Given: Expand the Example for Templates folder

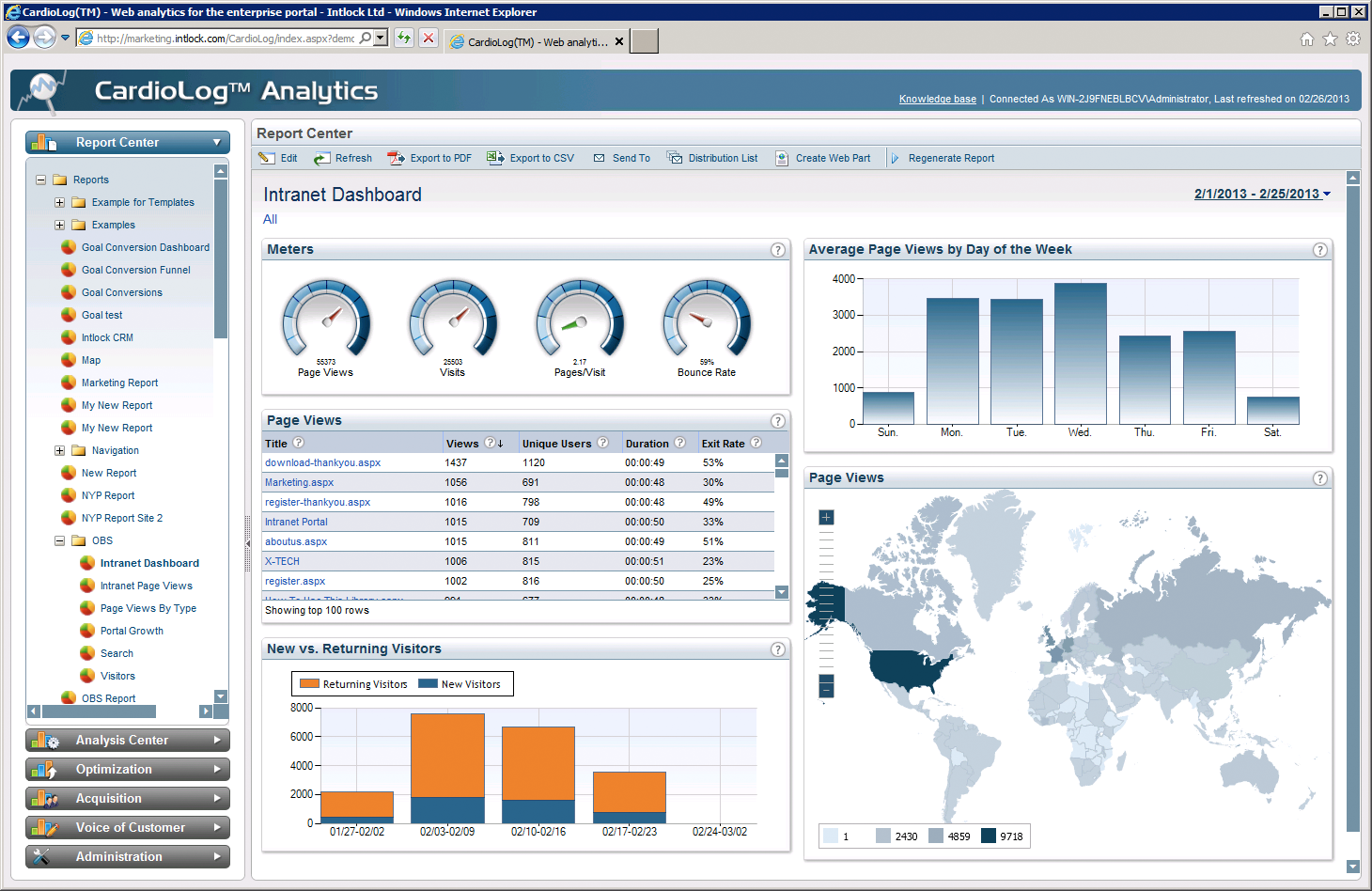Looking at the screenshot, I should pos(59,202).
